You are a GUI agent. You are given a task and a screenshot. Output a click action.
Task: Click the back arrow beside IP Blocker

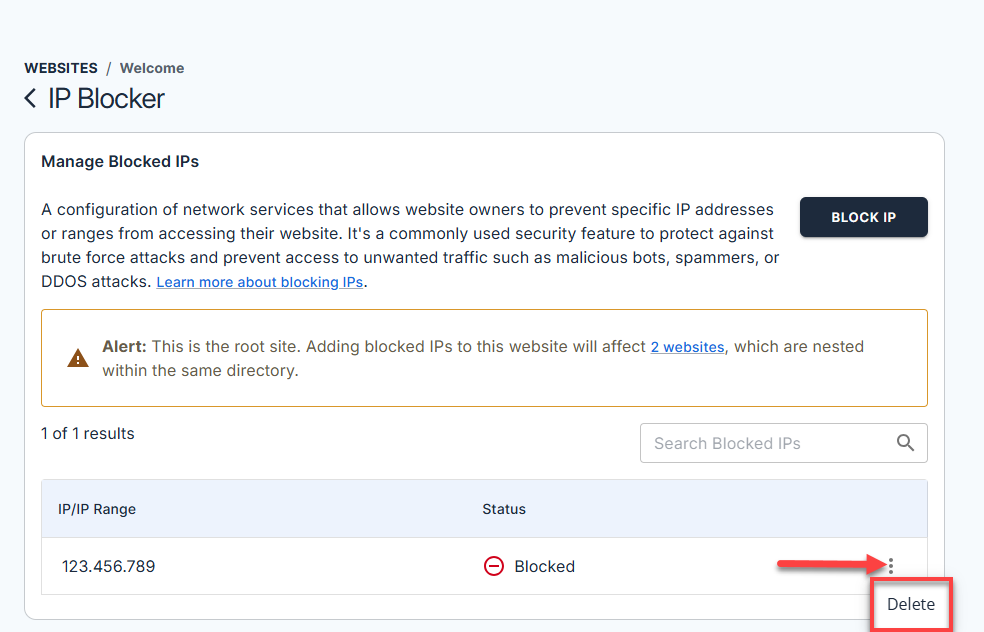coord(30,98)
